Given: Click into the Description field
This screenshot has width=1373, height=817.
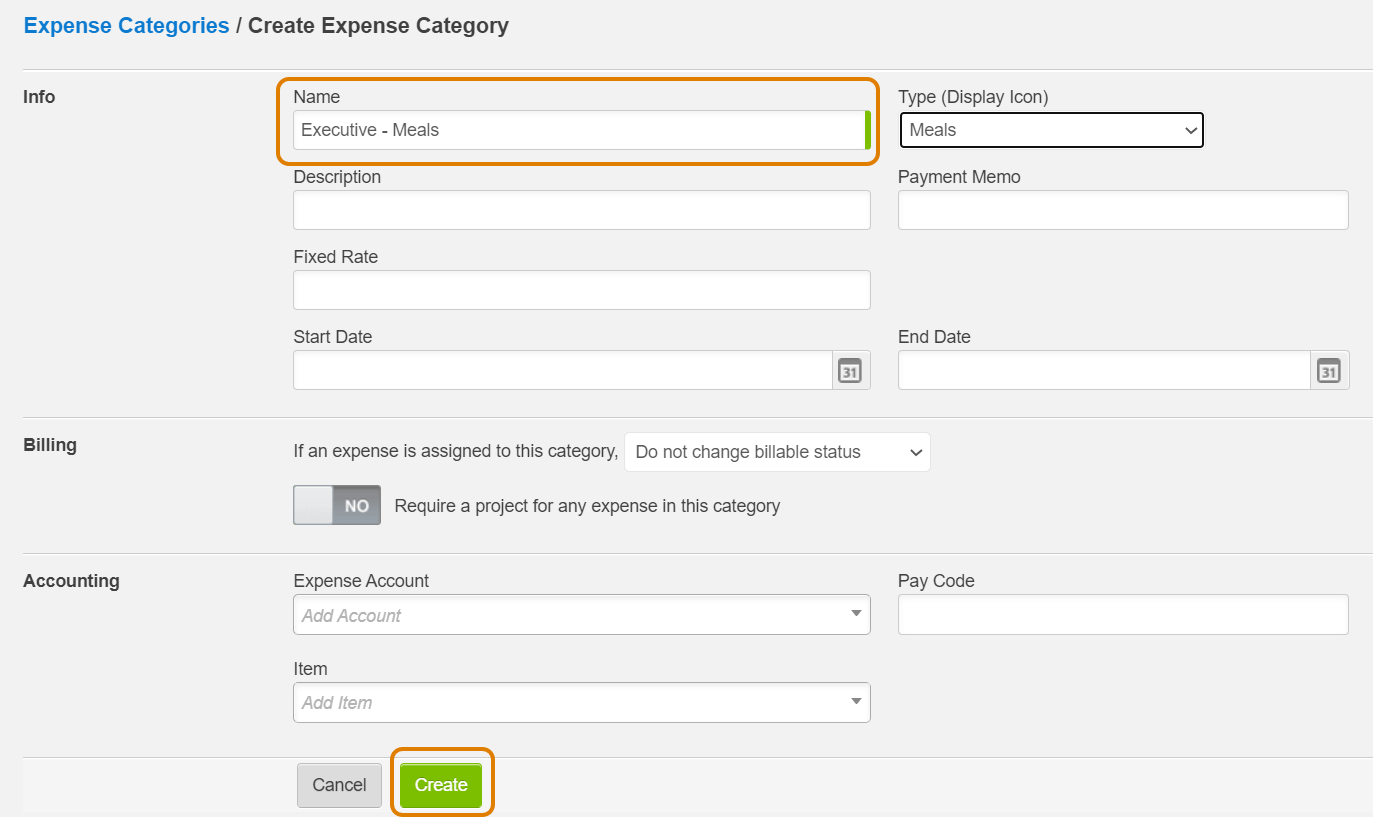Looking at the screenshot, I should [582, 210].
